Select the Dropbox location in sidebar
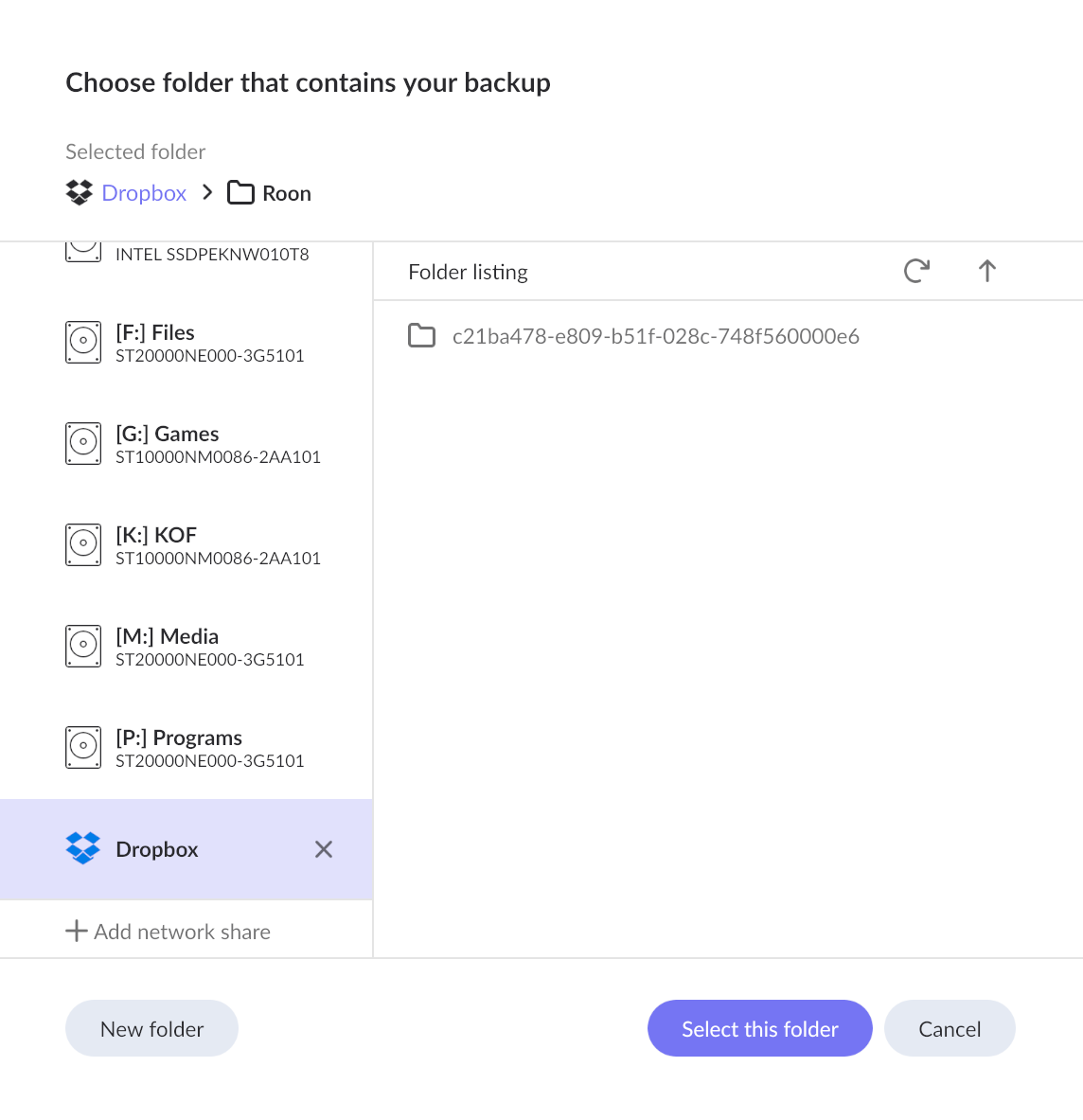The width and height of the screenshot is (1083, 1120). pyautogui.click(x=157, y=849)
